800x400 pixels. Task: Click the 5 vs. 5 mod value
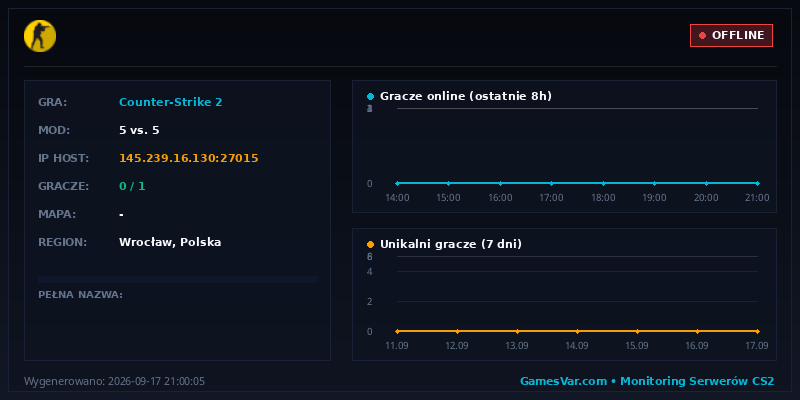click(139, 130)
